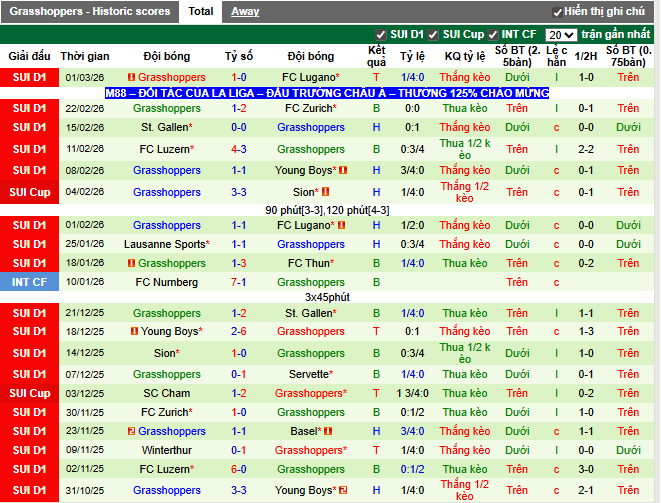Disable the INT CF filter checkbox

click(493, 35)
